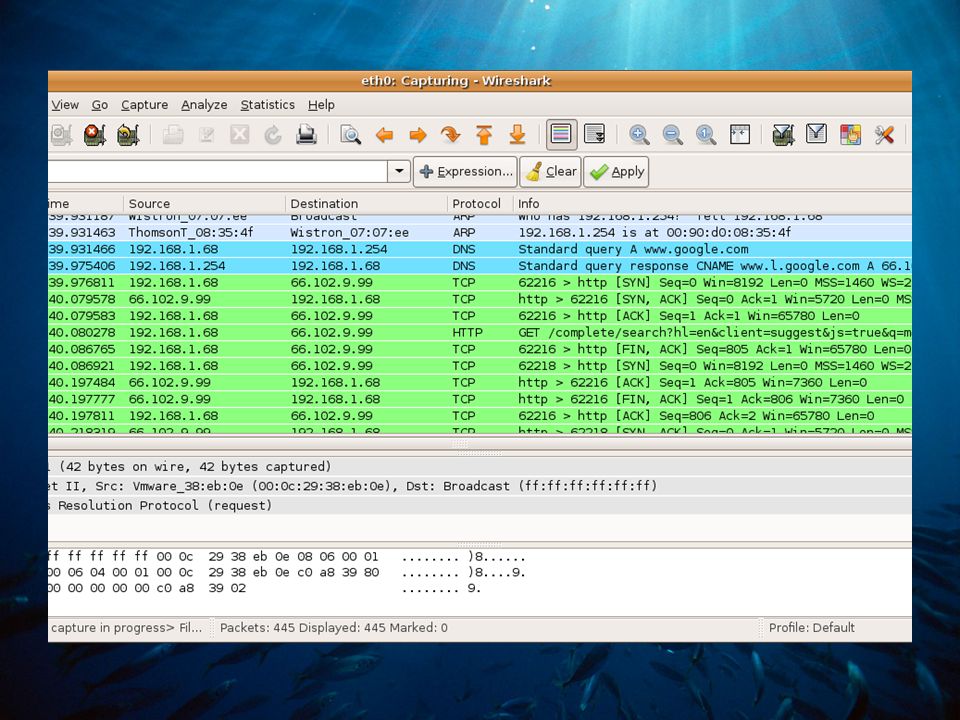Select the DNS 'Standard query response CNAME' row
This screenshot has height=720, width=960.
[479, 266]
